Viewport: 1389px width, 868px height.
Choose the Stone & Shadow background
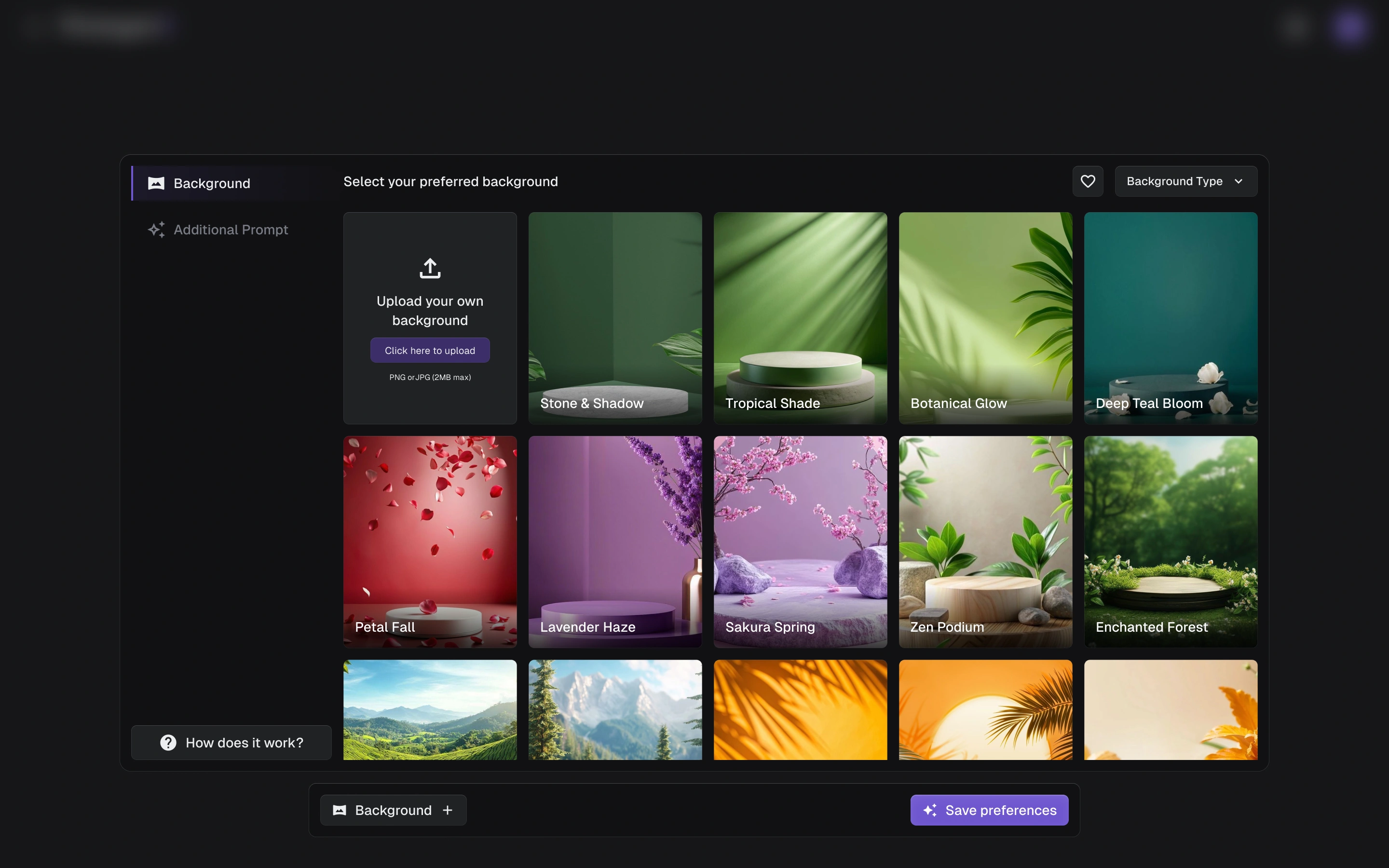615,318
